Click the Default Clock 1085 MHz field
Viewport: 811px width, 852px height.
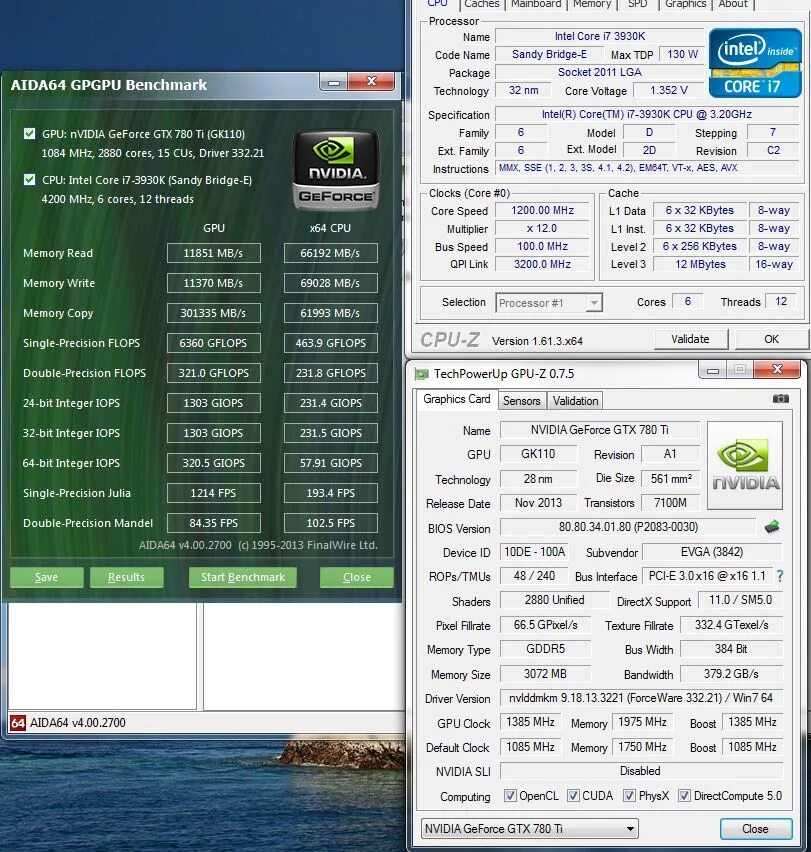(x=531, y=747)
